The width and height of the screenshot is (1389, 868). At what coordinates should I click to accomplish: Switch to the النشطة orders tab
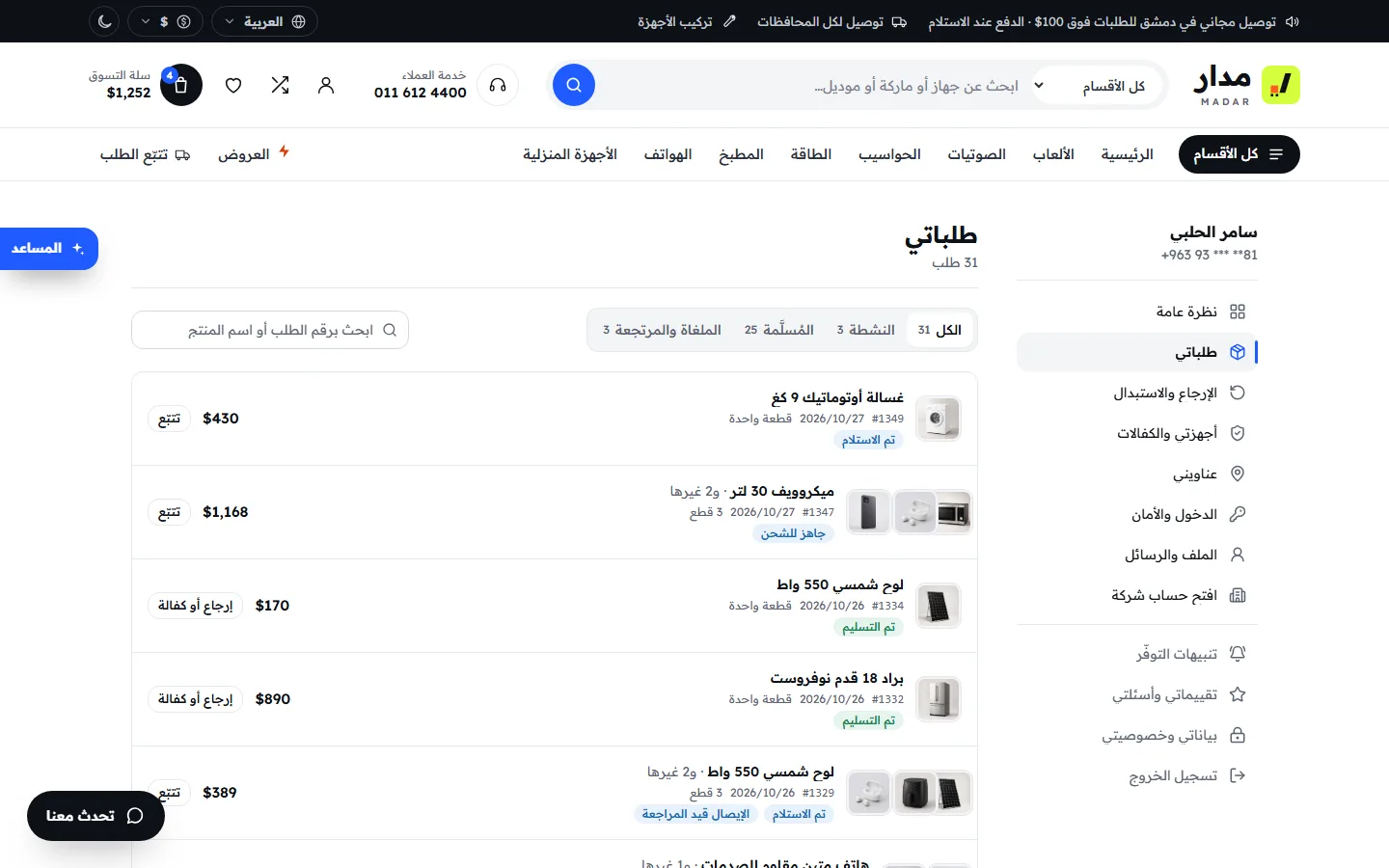click(x=866, y=330)
